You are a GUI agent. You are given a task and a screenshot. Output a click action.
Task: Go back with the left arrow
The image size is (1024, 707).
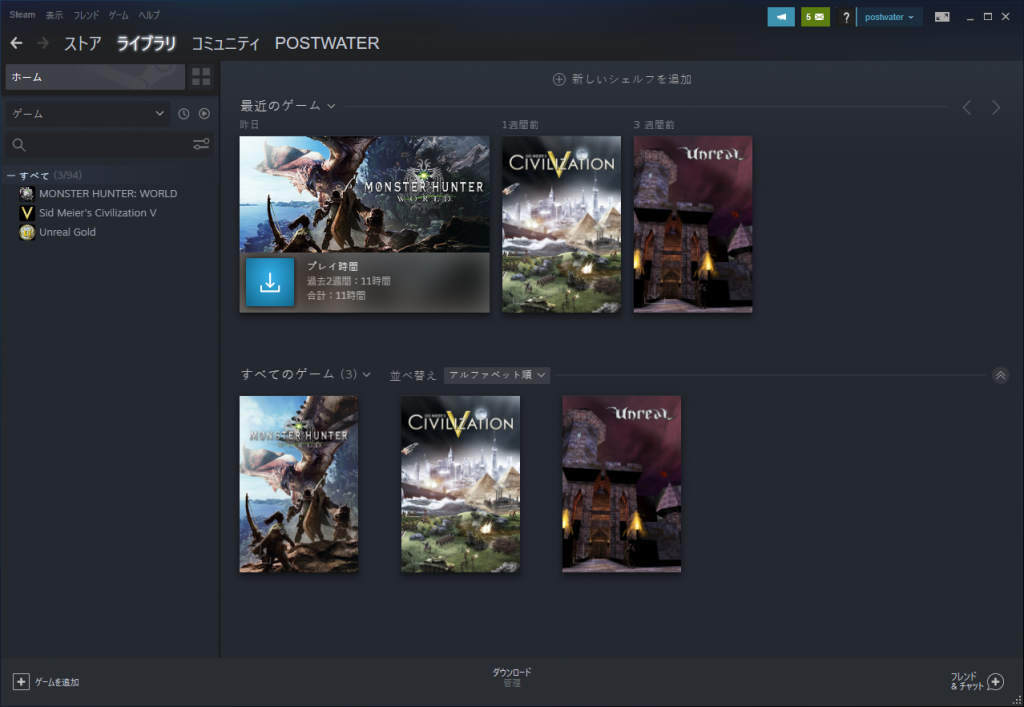(16, 43)
